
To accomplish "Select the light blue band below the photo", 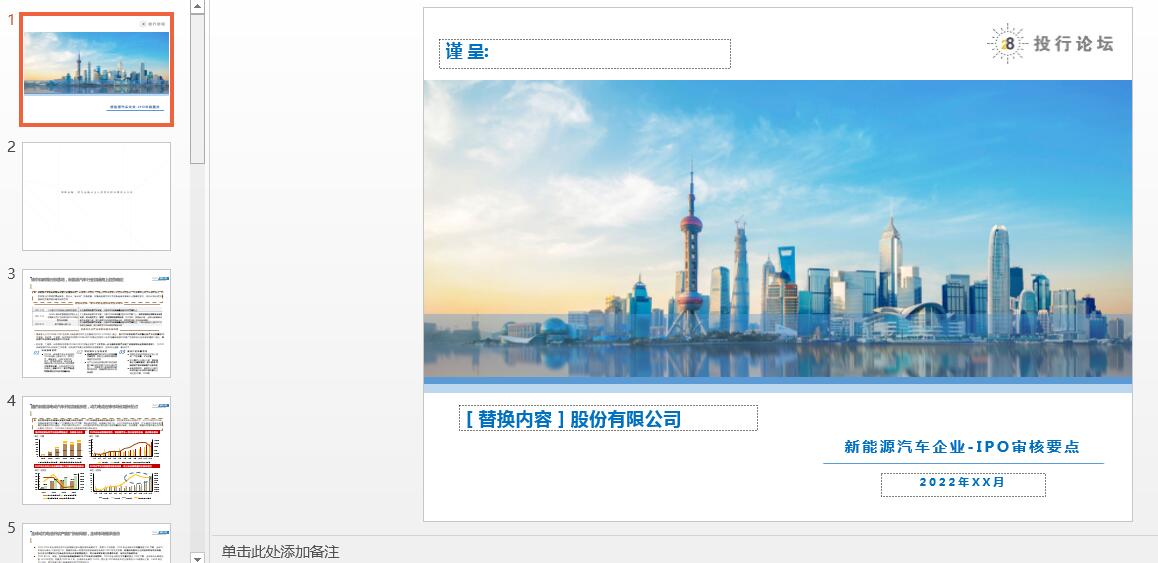I will tap(778, 386).
